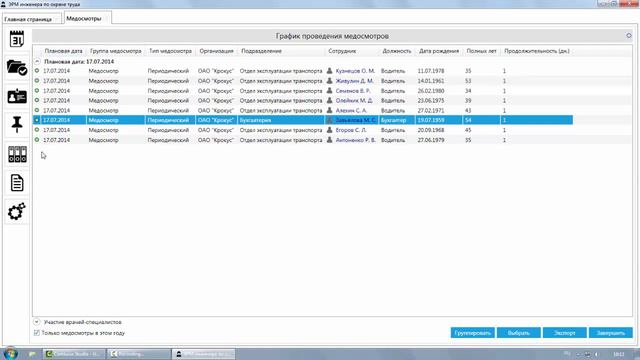Click the person icon beside Семенов В. Р.
Image resolution: width=640 pixels, height=360 pixels.
pyautogui.click(x=329, y=91)
